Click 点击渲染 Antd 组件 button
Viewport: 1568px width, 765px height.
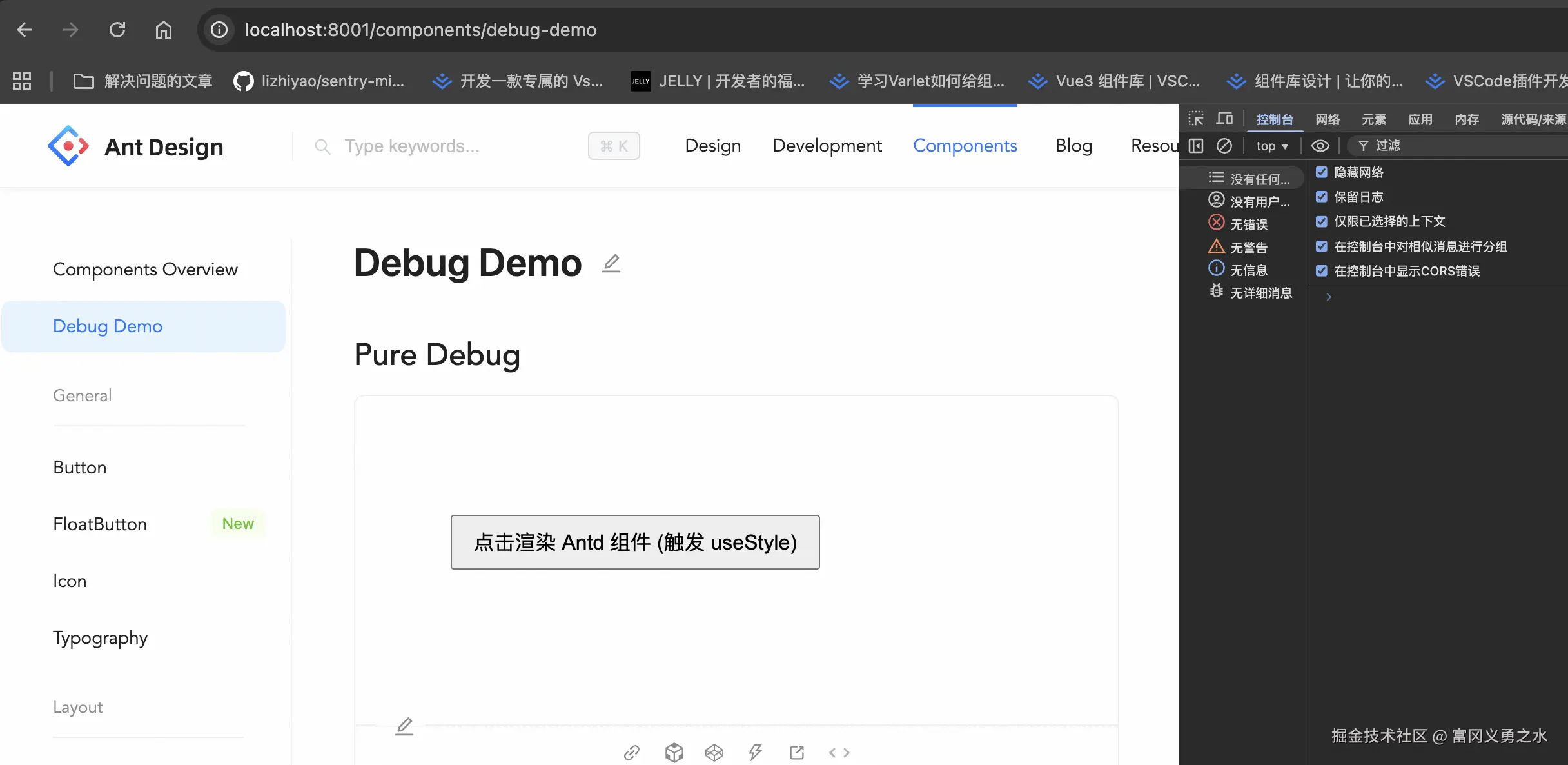[635, 542]
